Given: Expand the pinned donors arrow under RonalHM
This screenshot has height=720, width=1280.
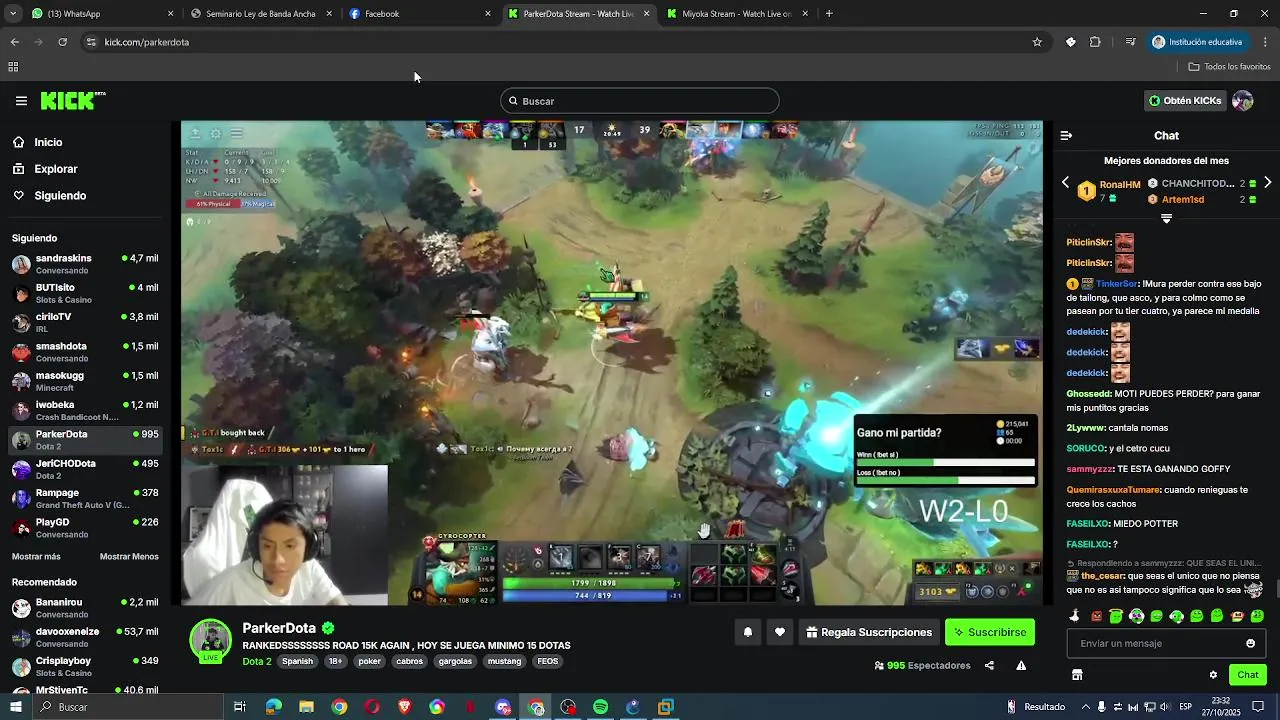Looking at the screenshot, I should click(x=1166, y=218).
